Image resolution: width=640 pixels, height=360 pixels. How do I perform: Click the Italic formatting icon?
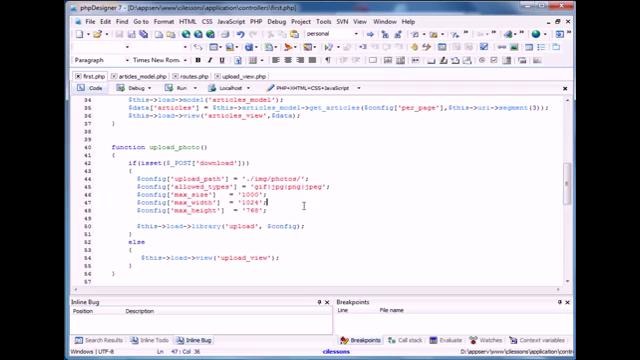(x=210, y=60)
